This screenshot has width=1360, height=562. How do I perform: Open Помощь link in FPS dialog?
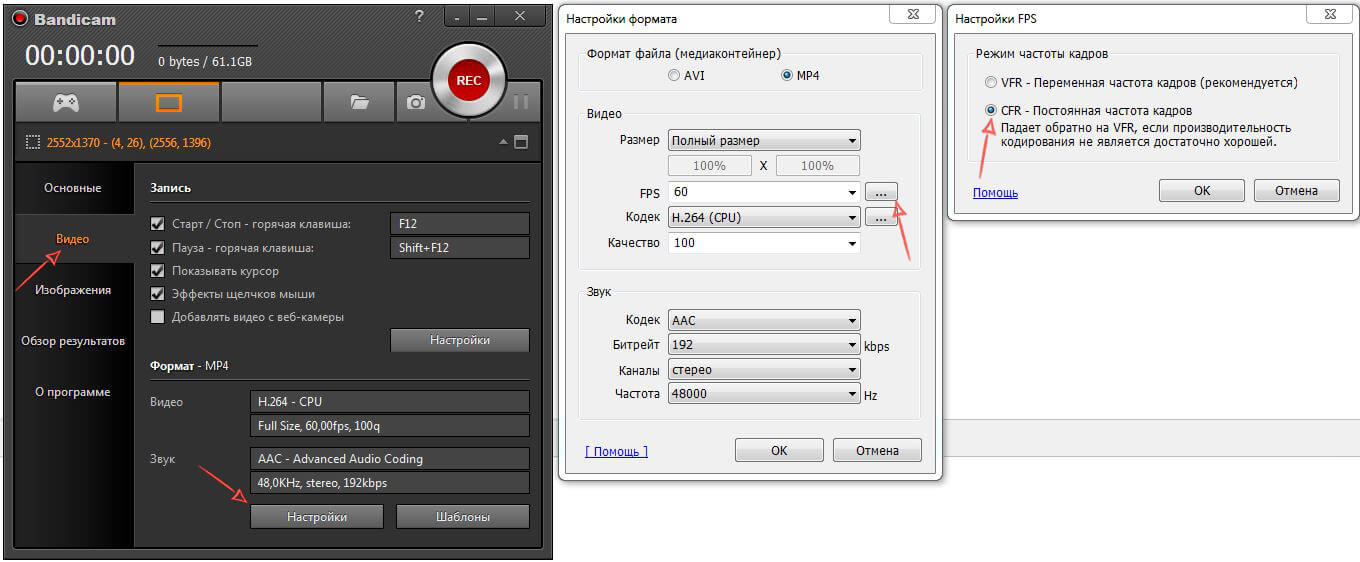click(x=995, y=192)
